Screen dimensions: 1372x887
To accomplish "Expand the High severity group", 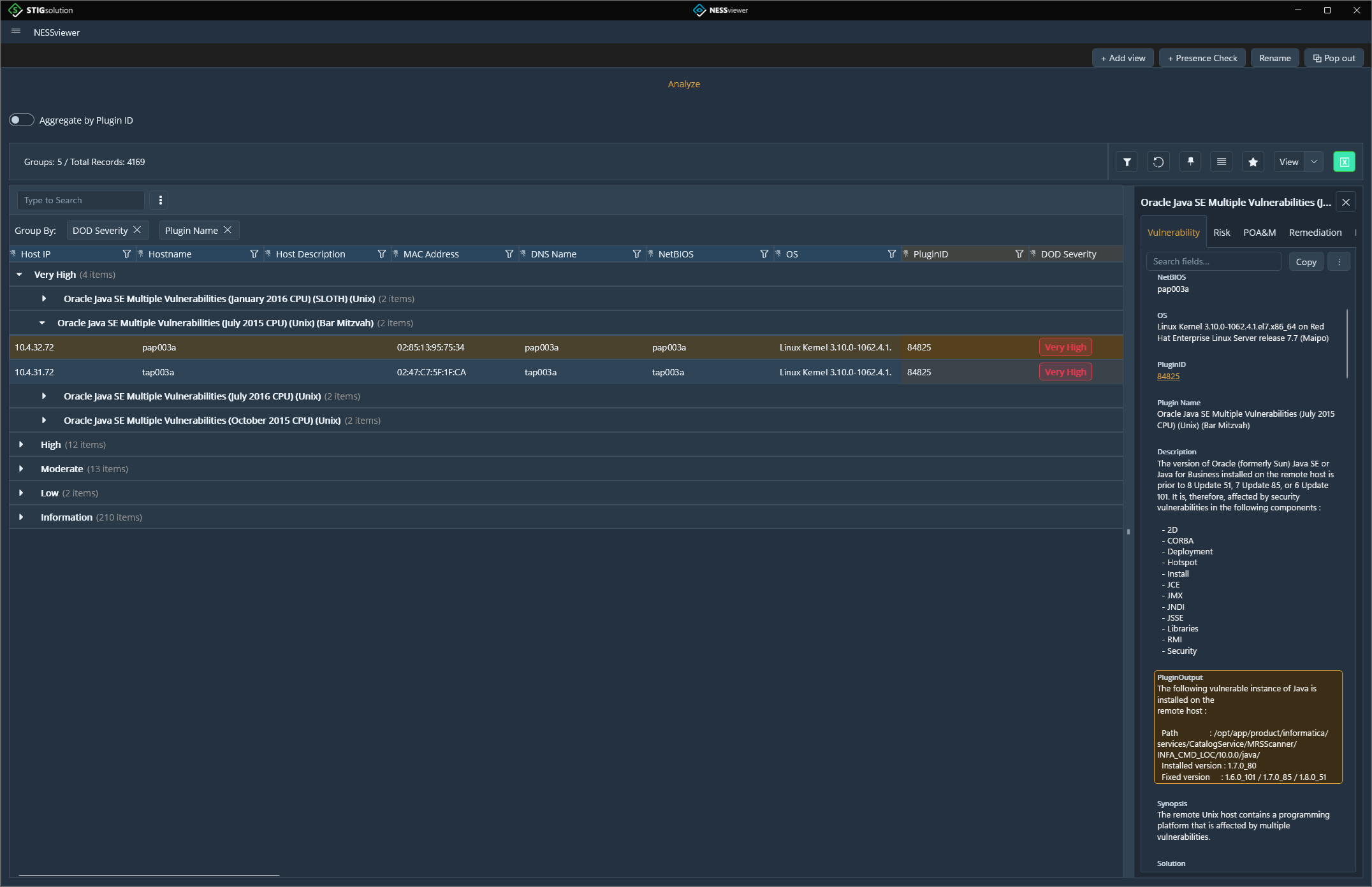I will click(21, 444).
